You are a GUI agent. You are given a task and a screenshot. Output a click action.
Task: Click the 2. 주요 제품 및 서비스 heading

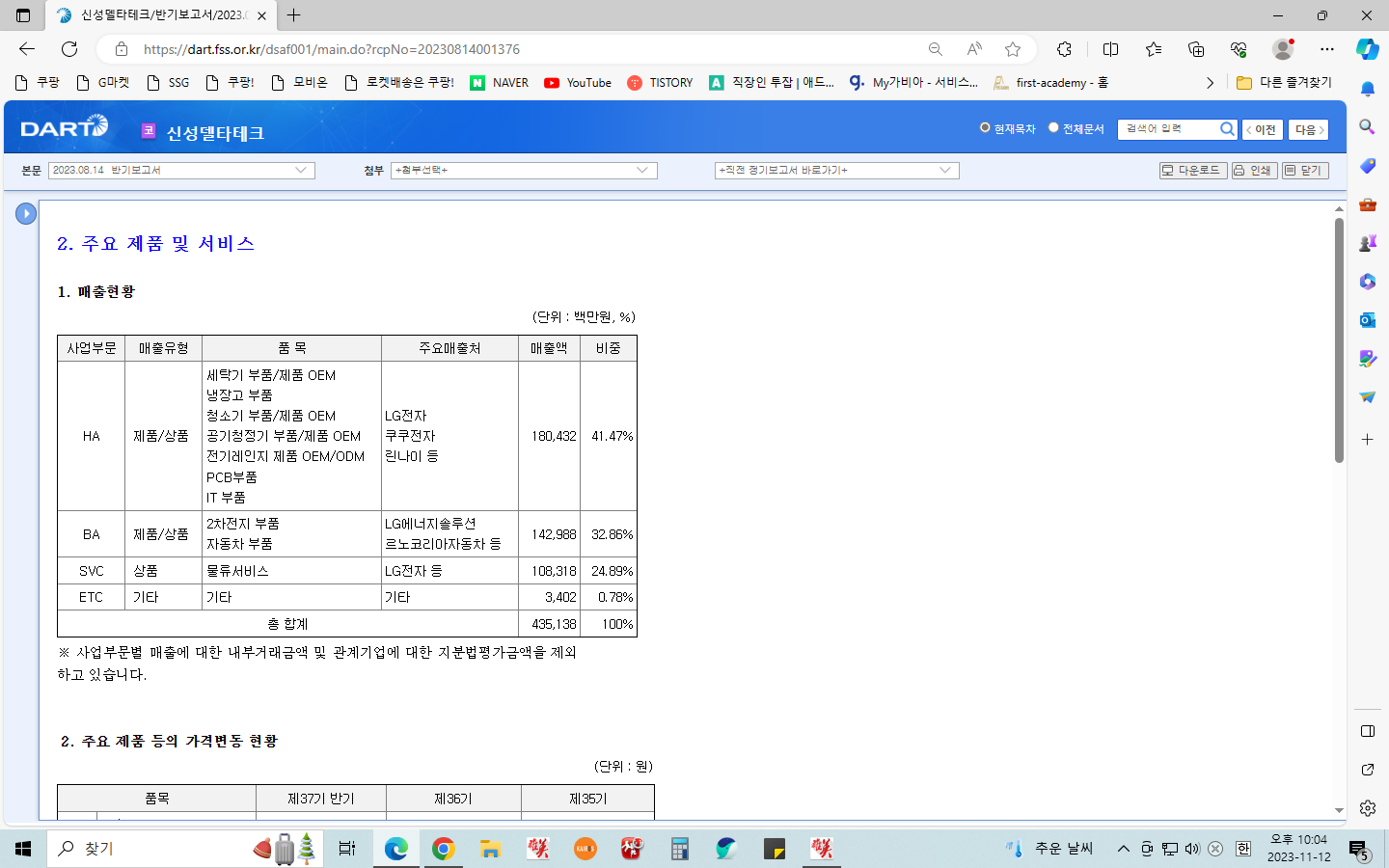(x=156, y=244)
